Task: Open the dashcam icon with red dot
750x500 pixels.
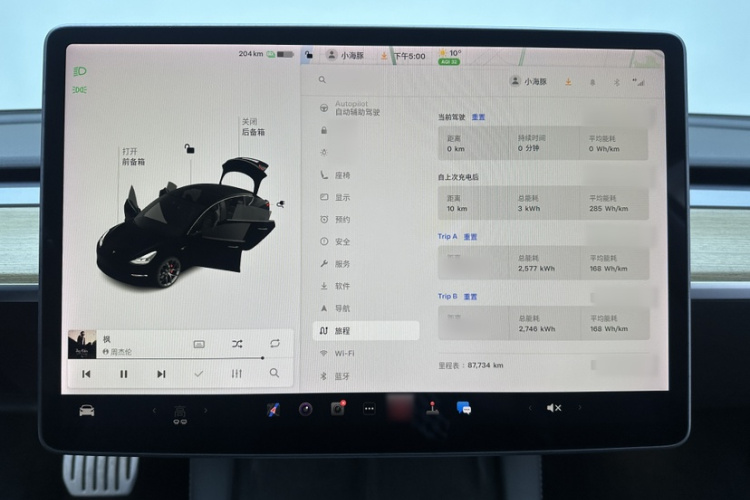Action: pos(338,409)
